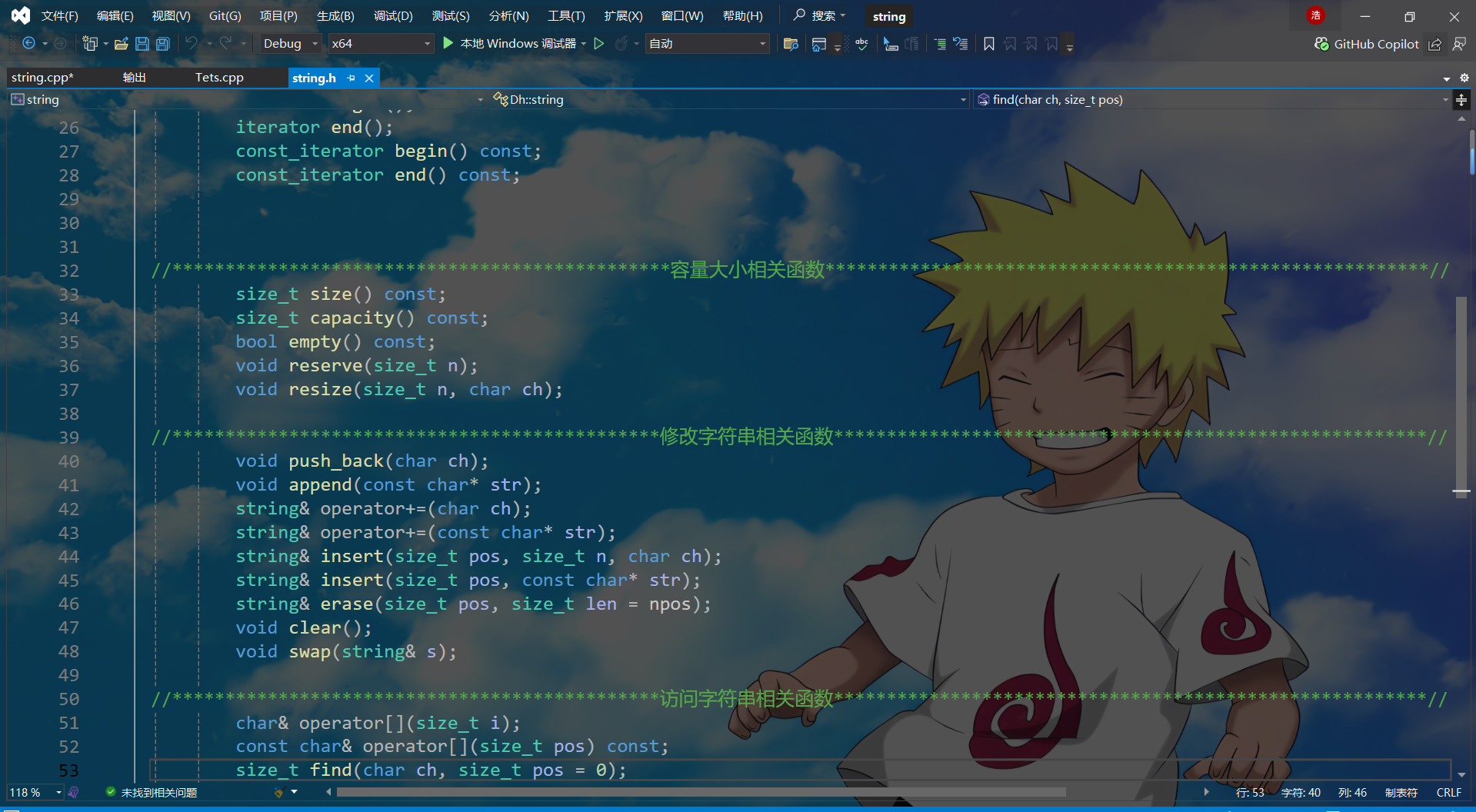Switch to the 输出 tab
The height and width of the screenshot is (812, 1476).
pos(135,78)
